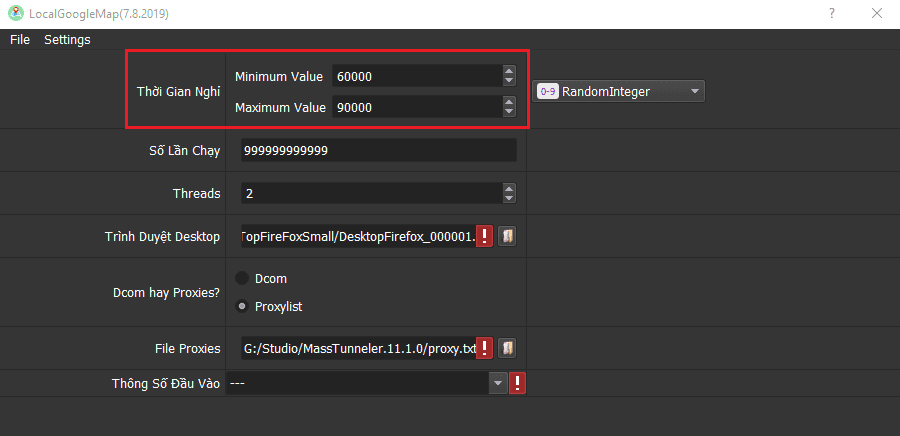Open the Settings menu

[x=67, y=40]
